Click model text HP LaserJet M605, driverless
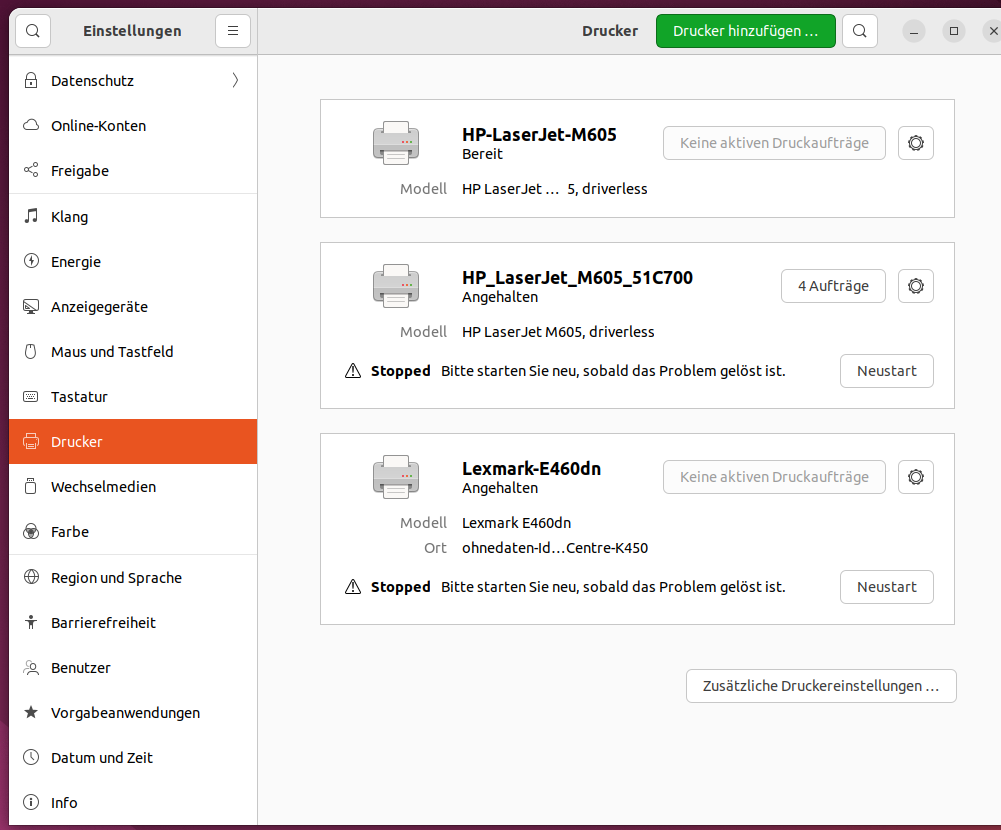1001x830 pixels. 558,332
